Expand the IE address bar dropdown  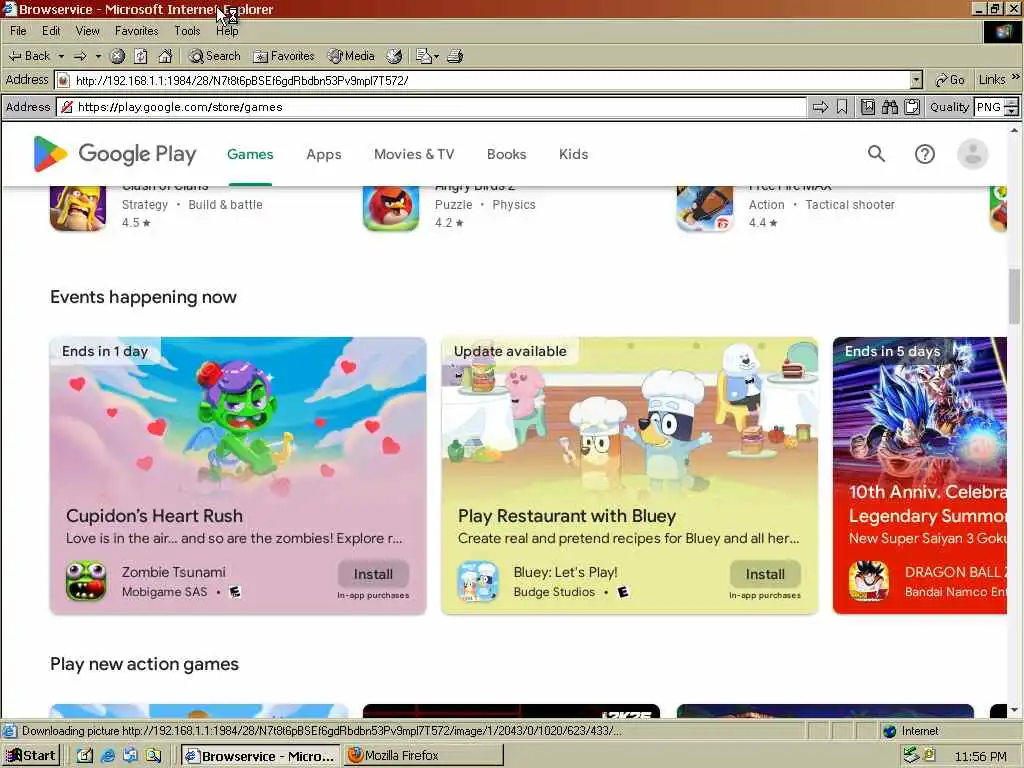pos(916,80)
